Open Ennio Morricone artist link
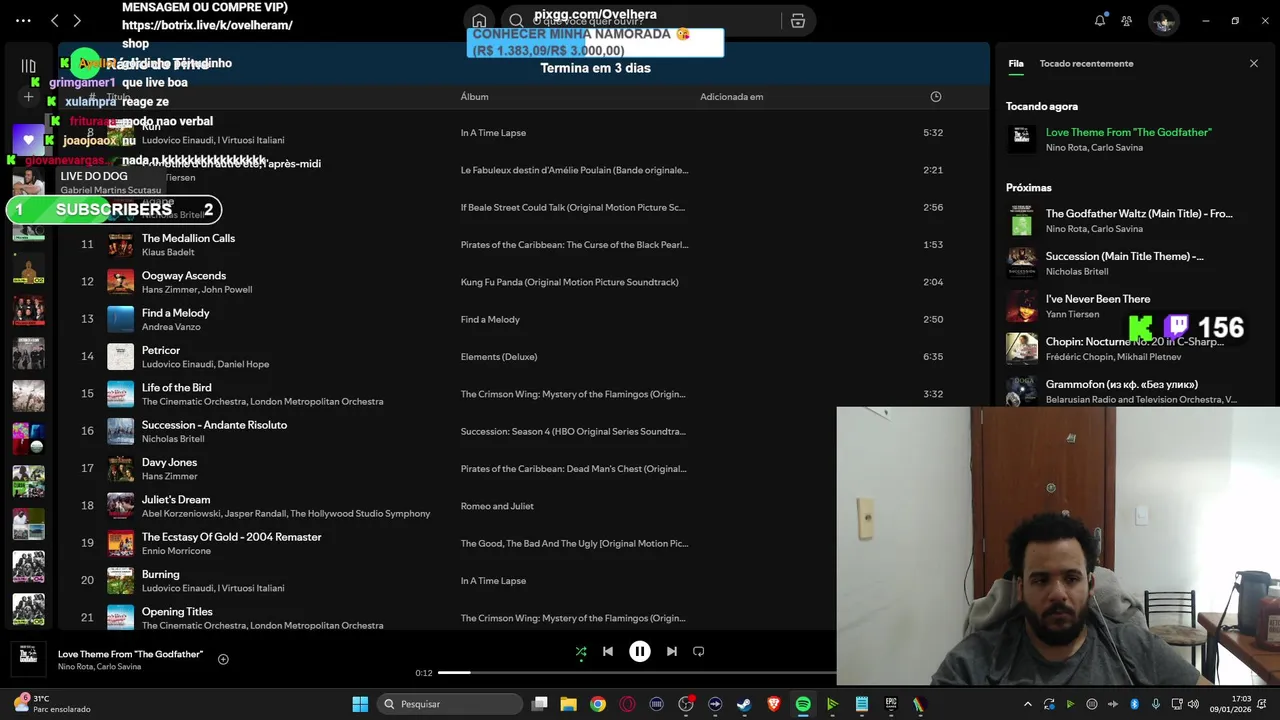 [x=176, y=551]
